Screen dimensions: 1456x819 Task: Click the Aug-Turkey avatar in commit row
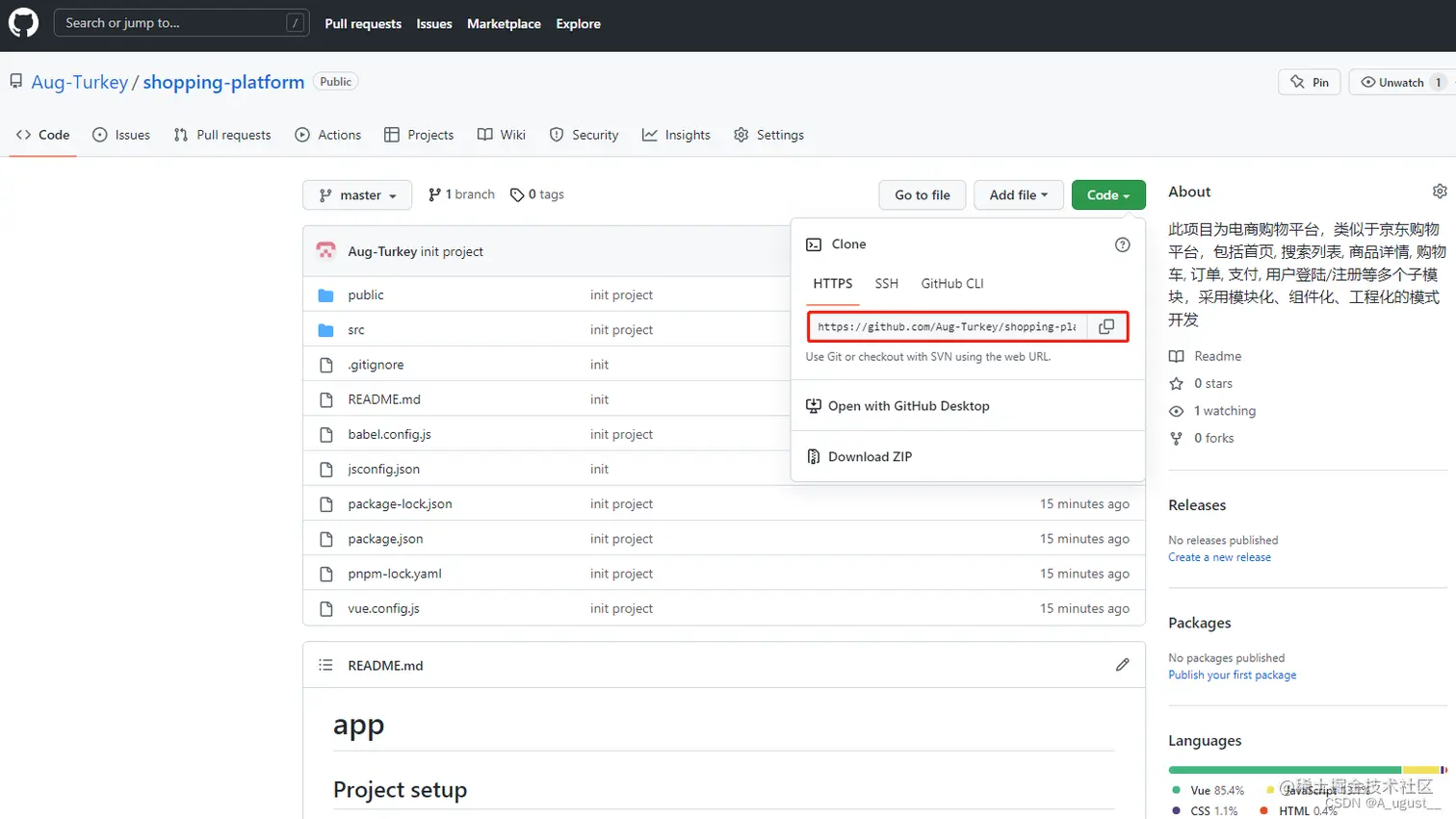(325, 251)
